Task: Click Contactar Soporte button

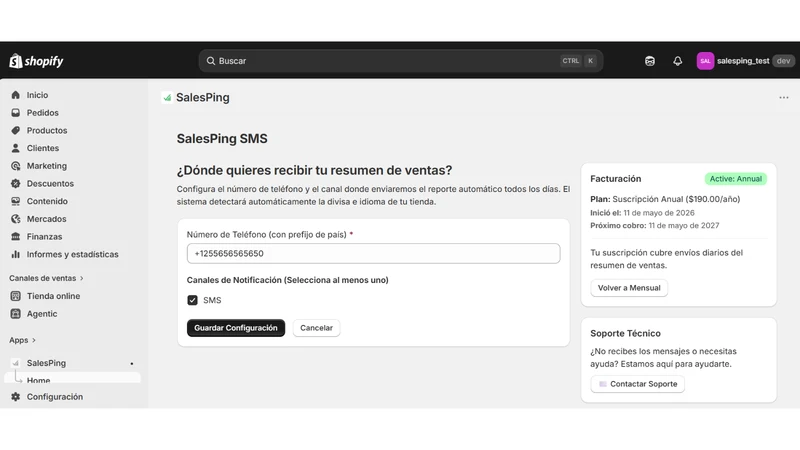Action: coord(637,384)
